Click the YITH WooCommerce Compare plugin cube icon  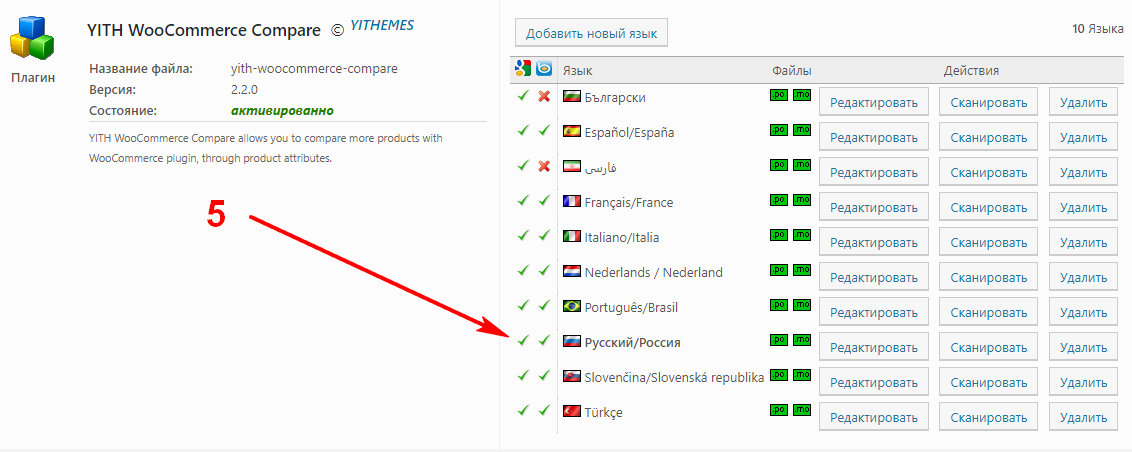(32, 38)
